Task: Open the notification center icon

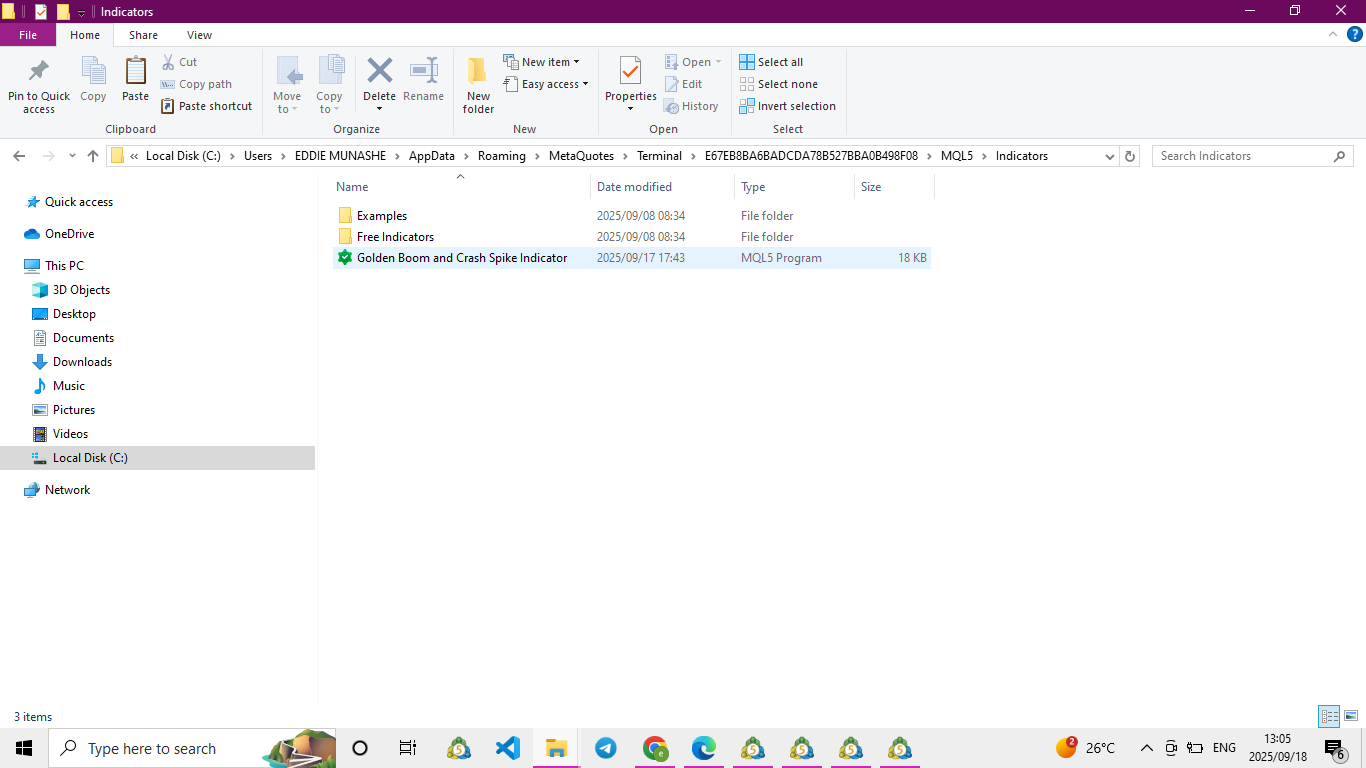Action: tap(1335, 749)
